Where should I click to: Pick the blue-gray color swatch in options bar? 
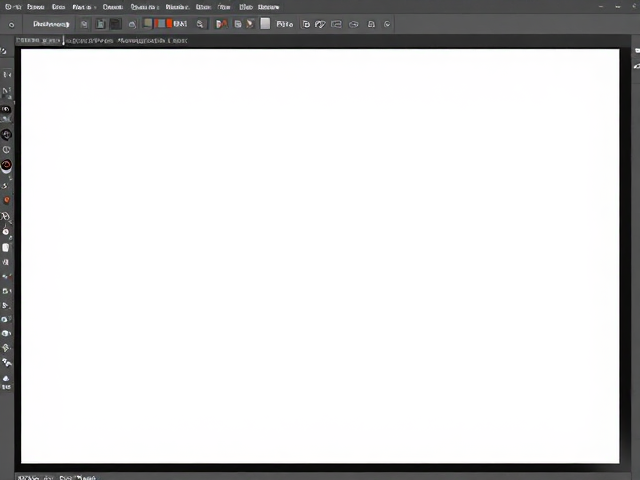coord(161,24)
